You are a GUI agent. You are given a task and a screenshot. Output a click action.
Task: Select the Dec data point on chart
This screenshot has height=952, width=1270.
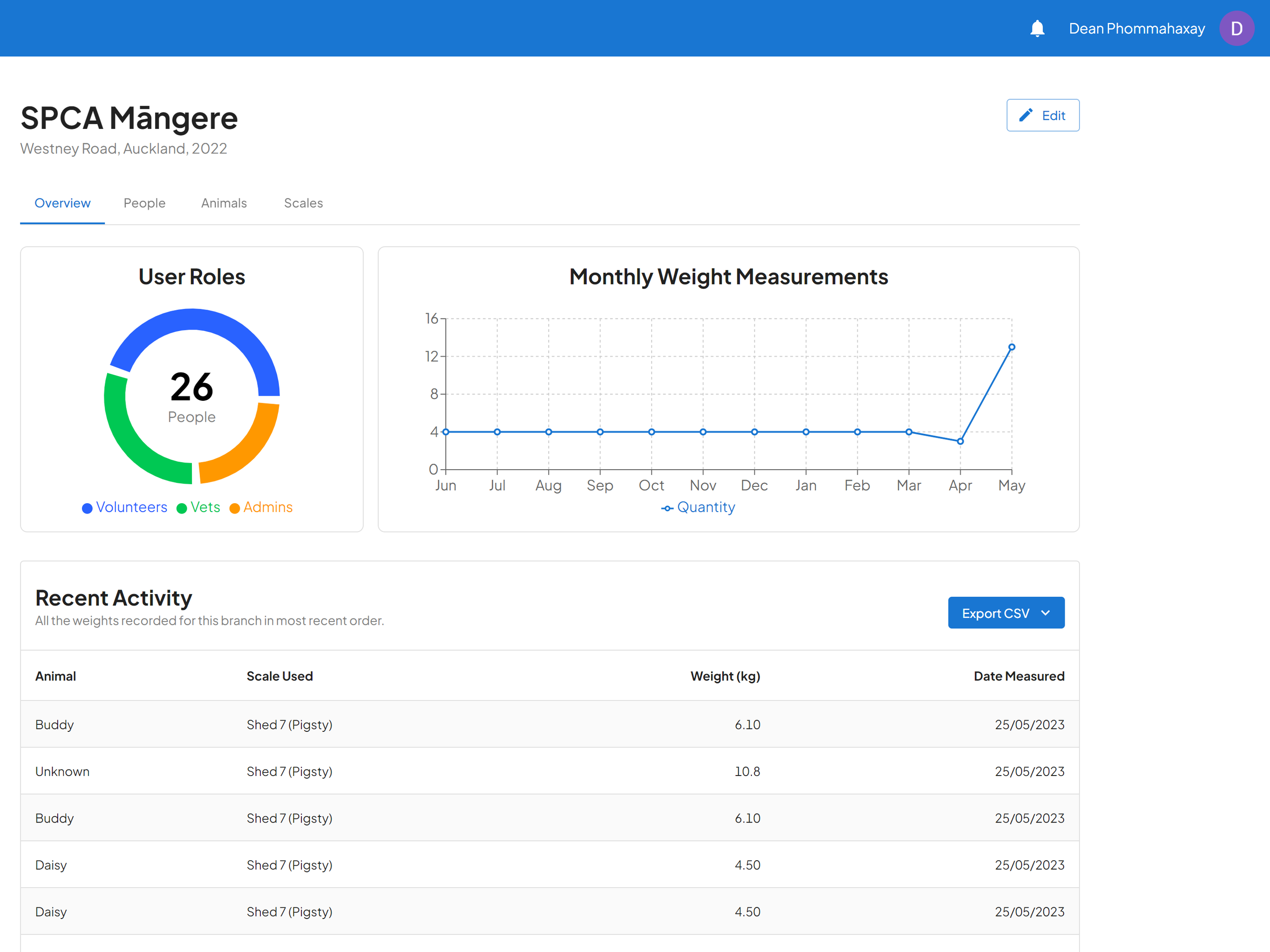click(754, 432)
